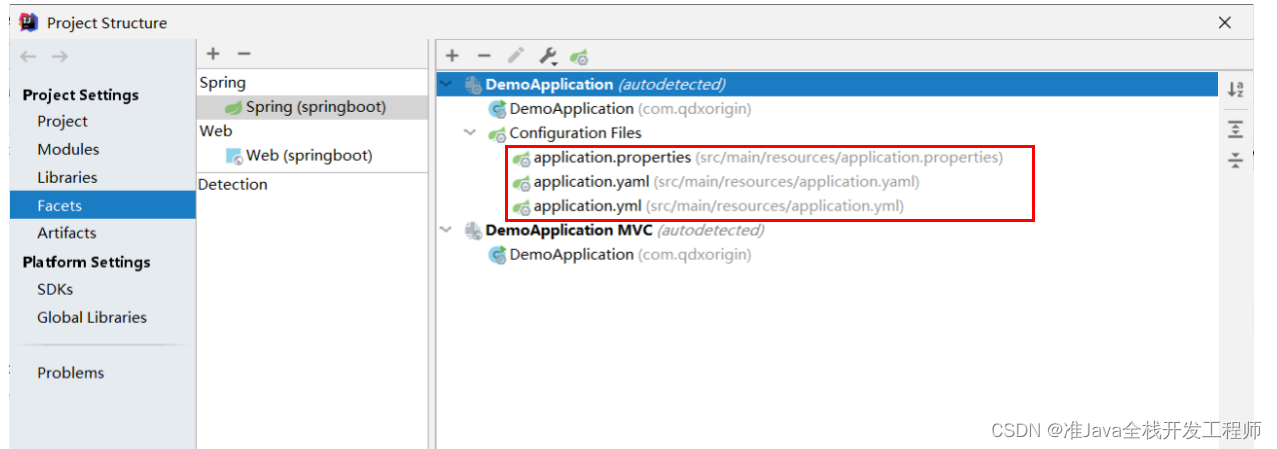The width and height of the screenshot is (1277, 449).
Task: Collapse the DemoApplication MVC node
Action: pos(446,230)
